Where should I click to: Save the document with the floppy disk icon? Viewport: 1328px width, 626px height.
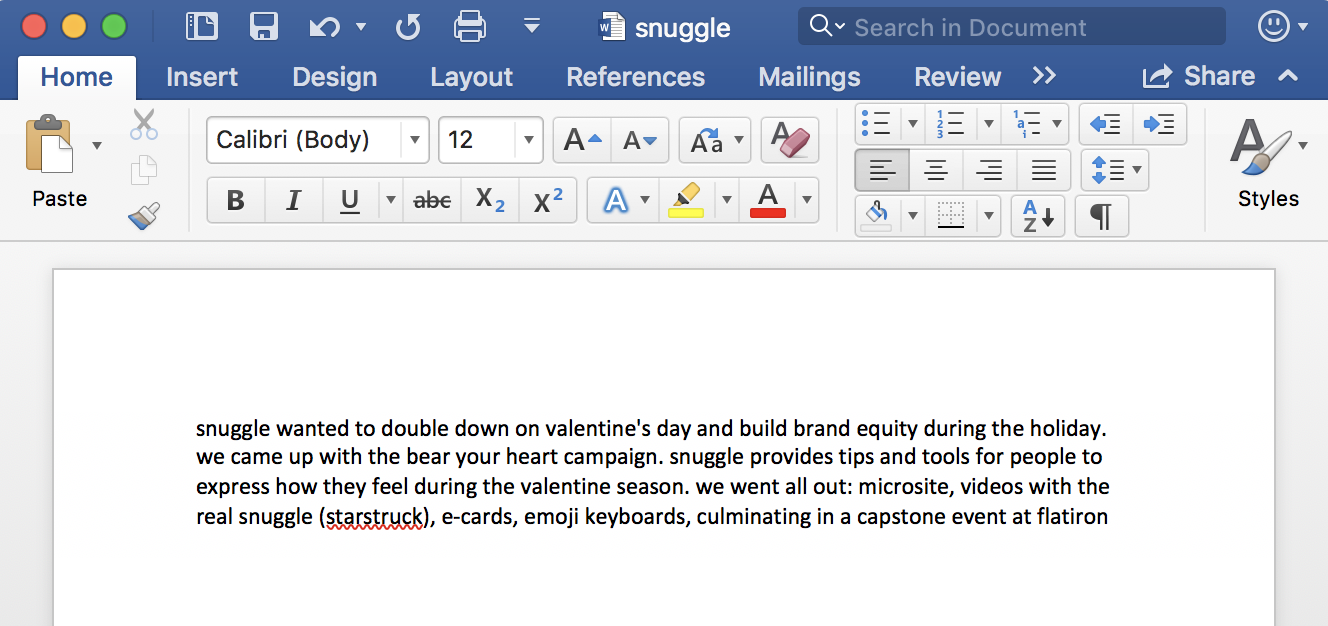point(264,27)
